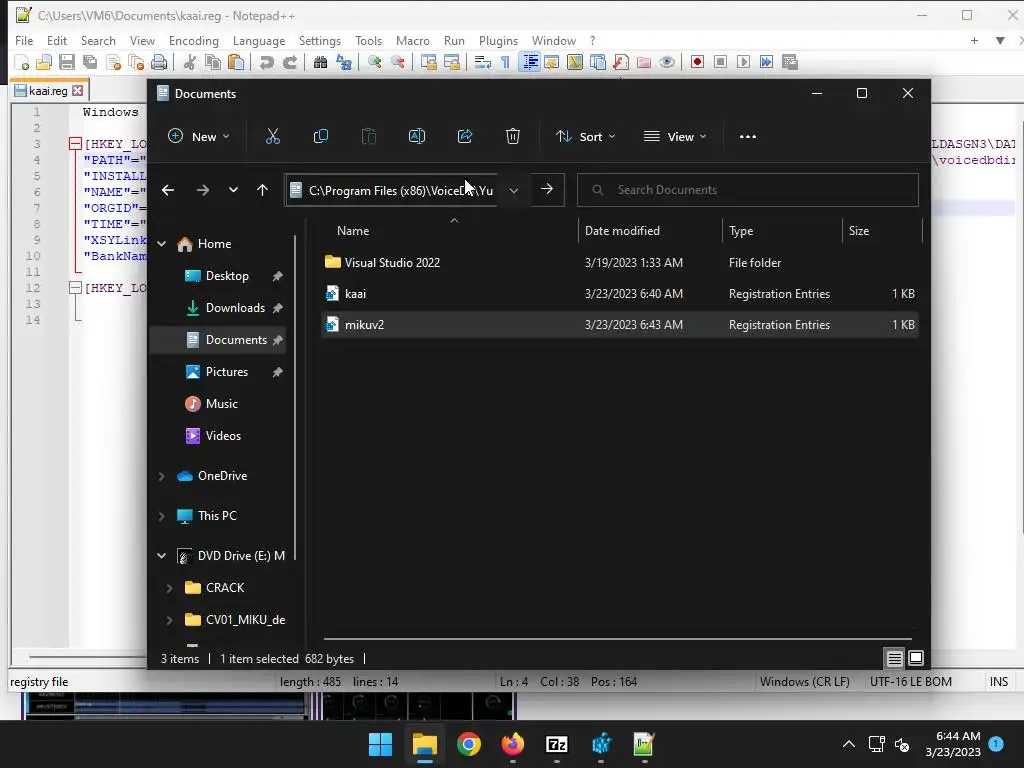Close kaai.reg tab with red X

click(x=78, y=91)
